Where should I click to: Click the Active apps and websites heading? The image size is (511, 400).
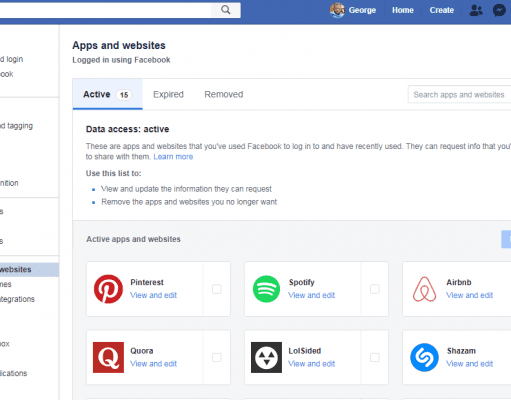tap(133, 239)
